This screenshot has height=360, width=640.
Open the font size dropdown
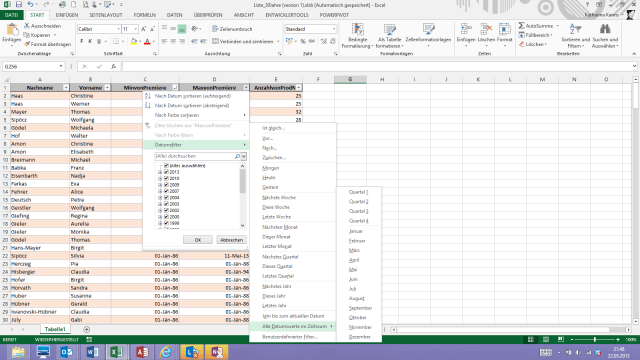[x=136, y=29]
